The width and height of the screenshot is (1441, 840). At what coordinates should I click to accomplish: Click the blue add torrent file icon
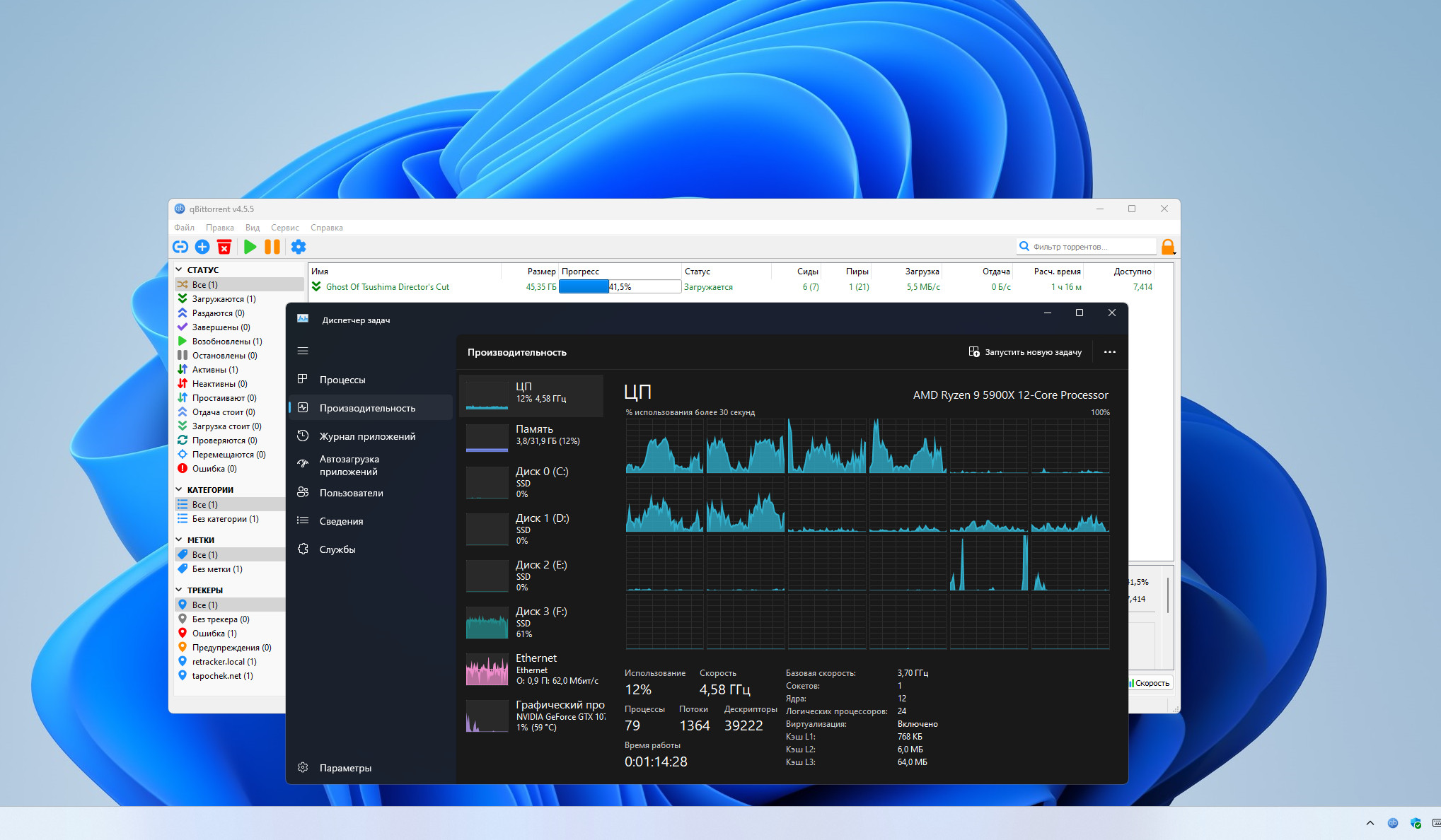click(202, 247)
